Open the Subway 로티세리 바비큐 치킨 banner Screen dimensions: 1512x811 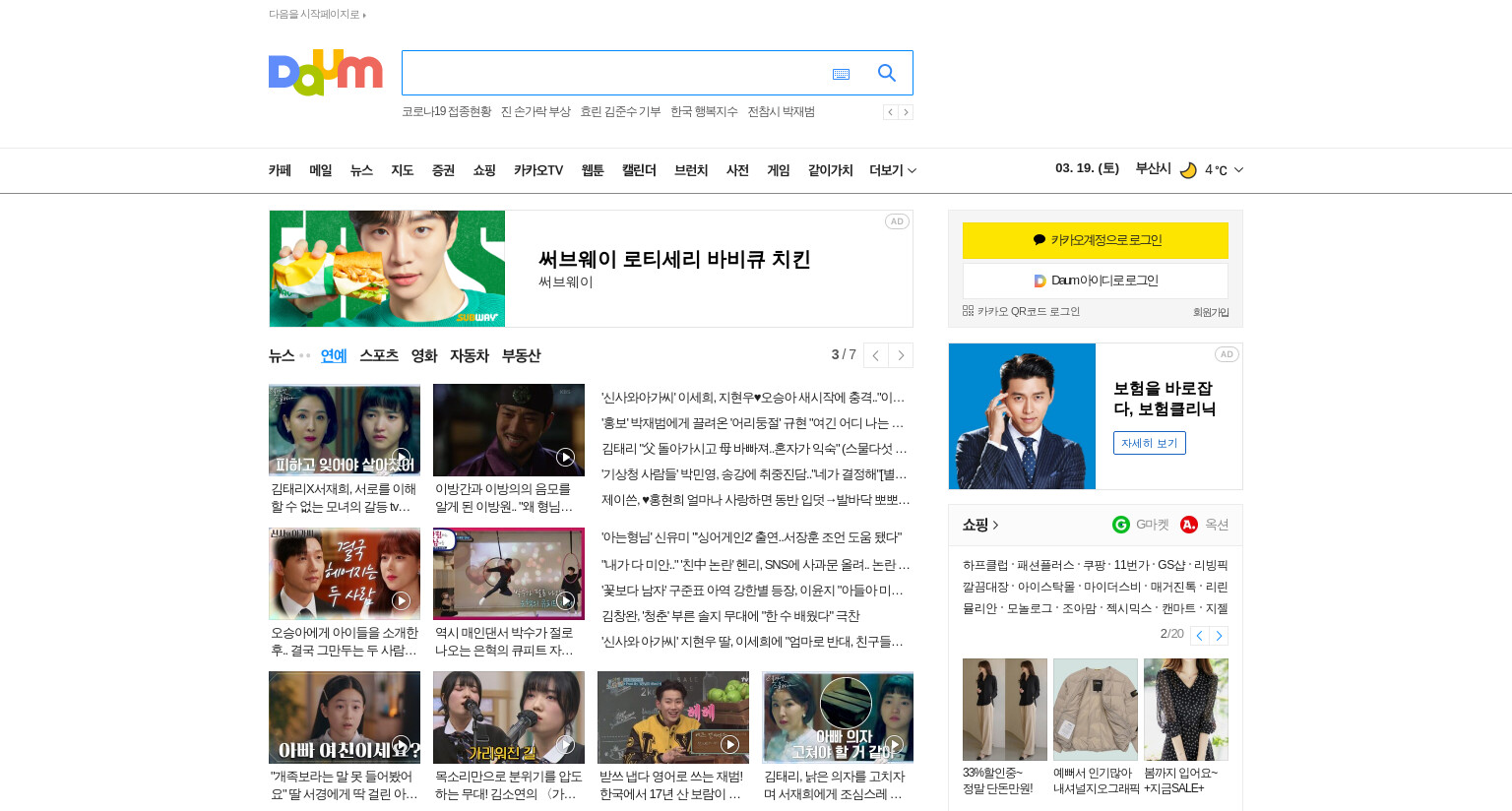(x=591, y=269)
